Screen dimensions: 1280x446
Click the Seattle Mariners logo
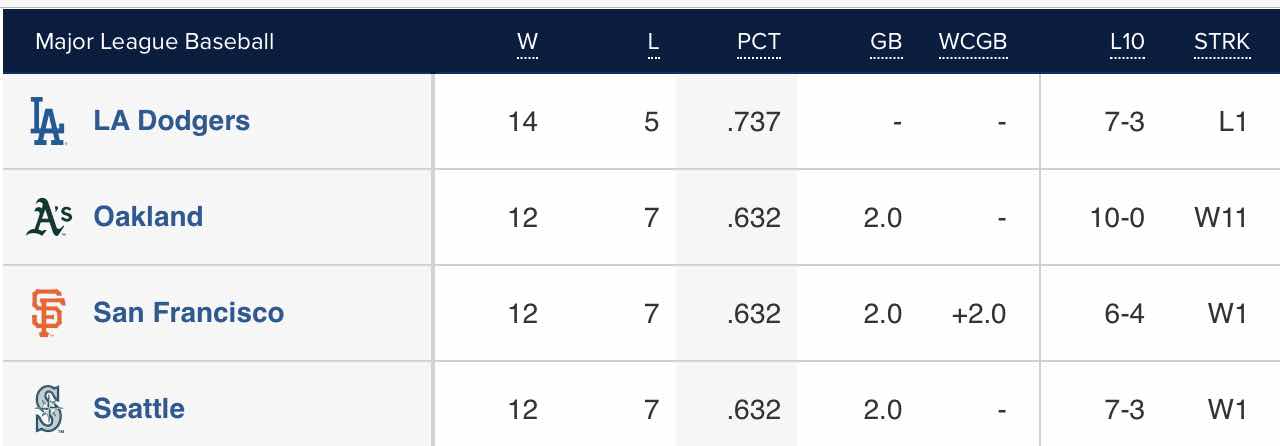48,408
